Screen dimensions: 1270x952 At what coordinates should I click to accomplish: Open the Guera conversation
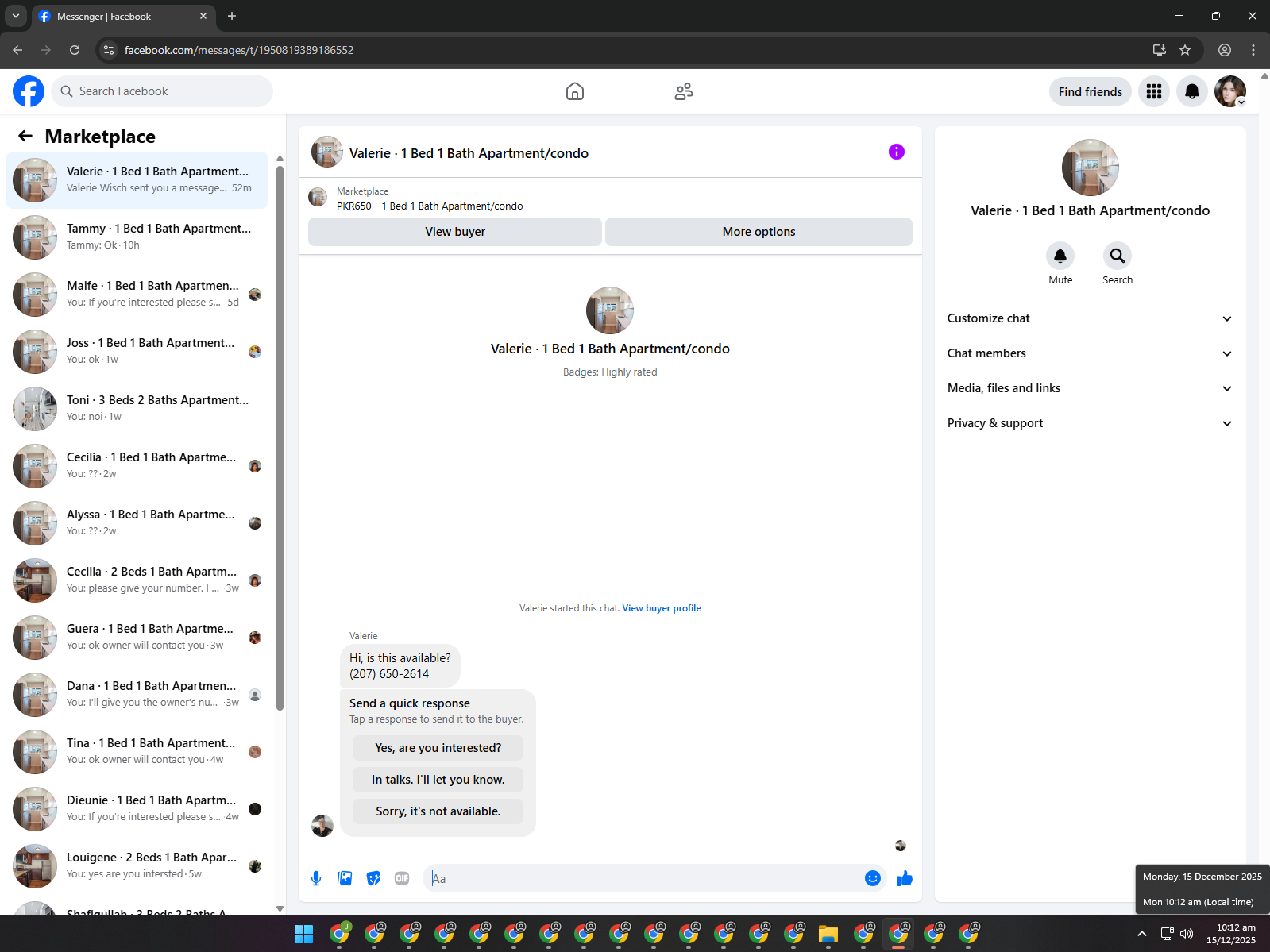tap(137, 638)
